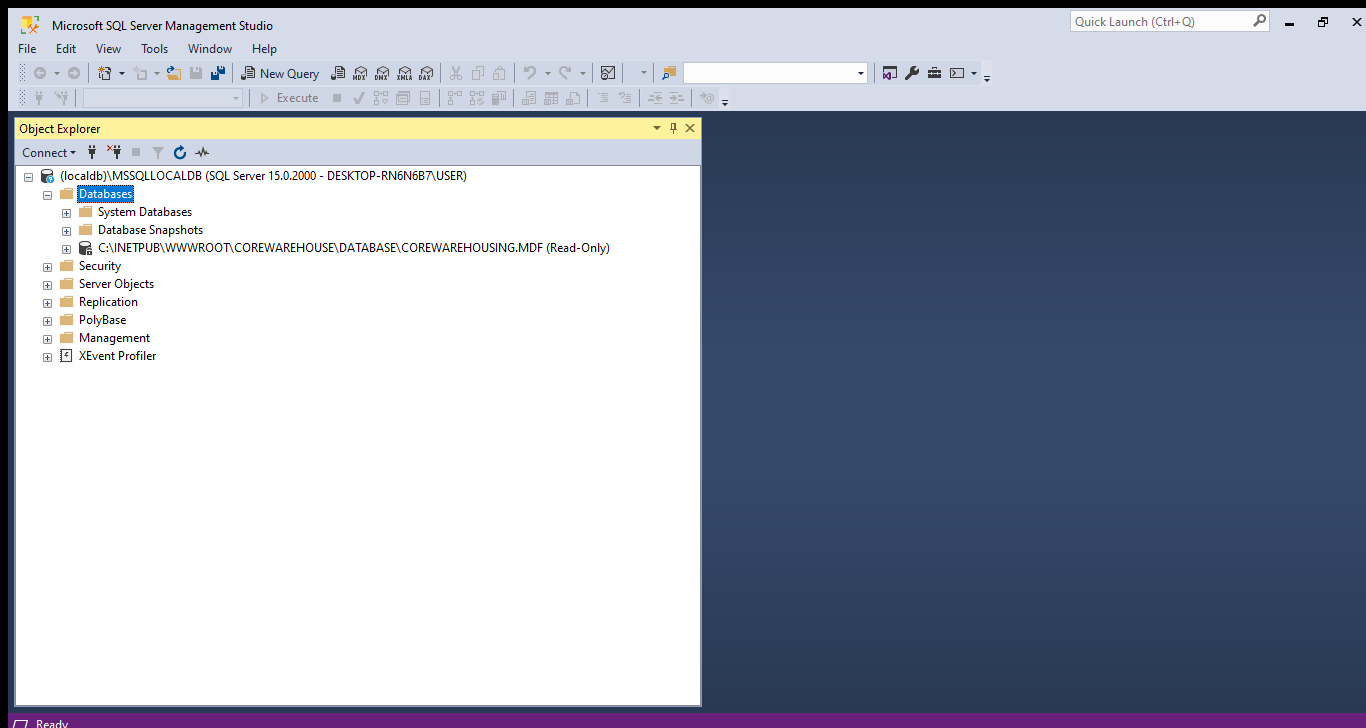The width and height of the screenshot is (1366, 728).
Task: Collapse the Databases folder
Action: 47,194
